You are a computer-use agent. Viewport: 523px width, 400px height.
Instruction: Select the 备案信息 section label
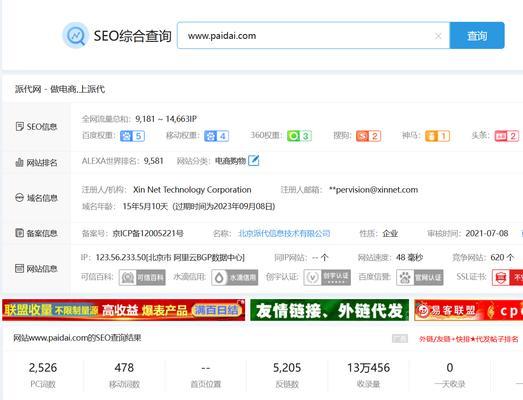[x=37, y=233]
